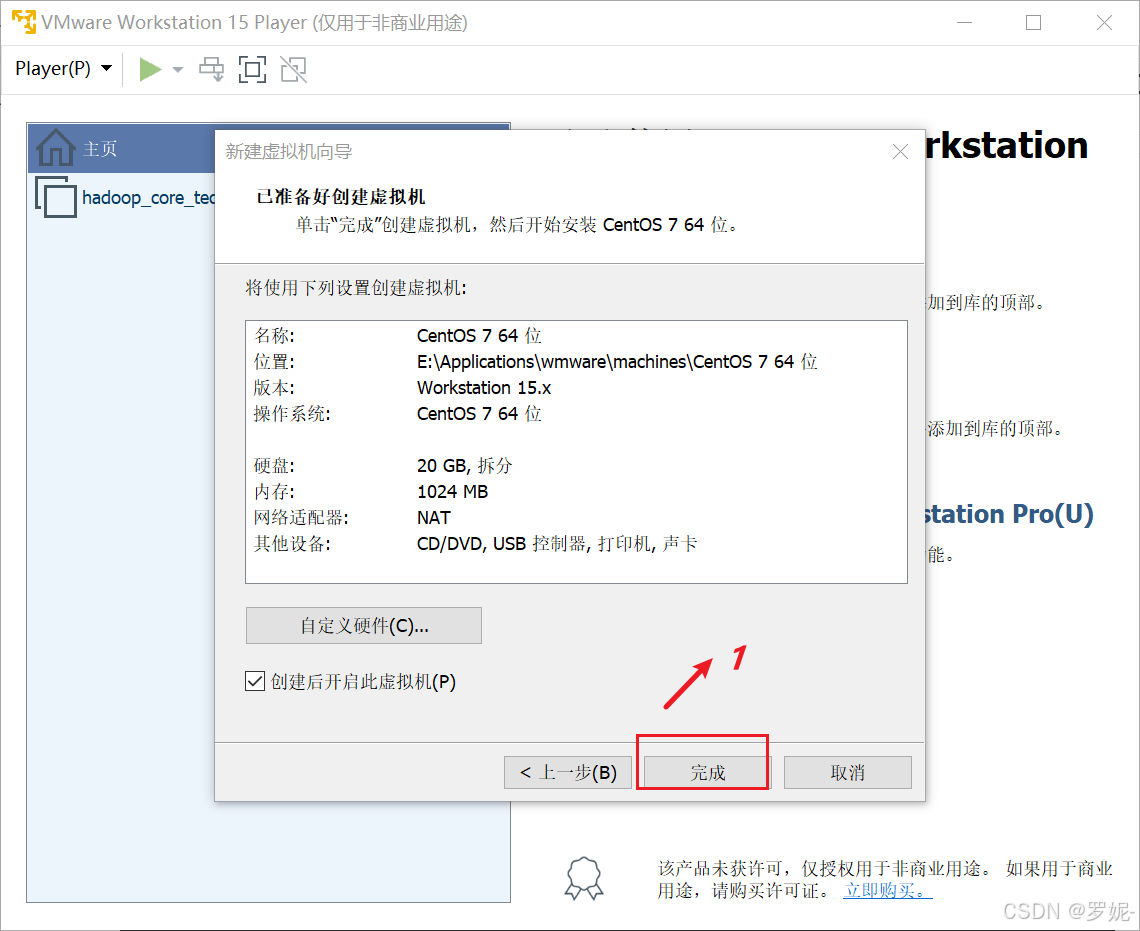Click the 名称 row value CentOS 7 64 位

click(x=478, y=336)
